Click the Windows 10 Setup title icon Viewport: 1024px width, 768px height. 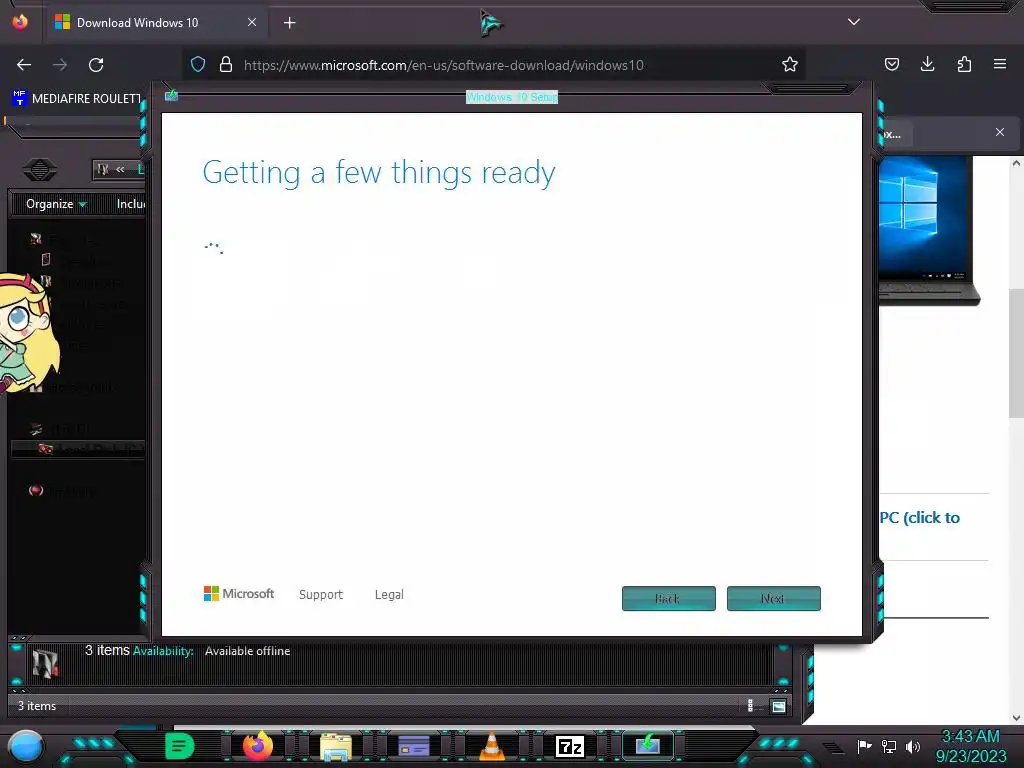click(x=171, y=96)
